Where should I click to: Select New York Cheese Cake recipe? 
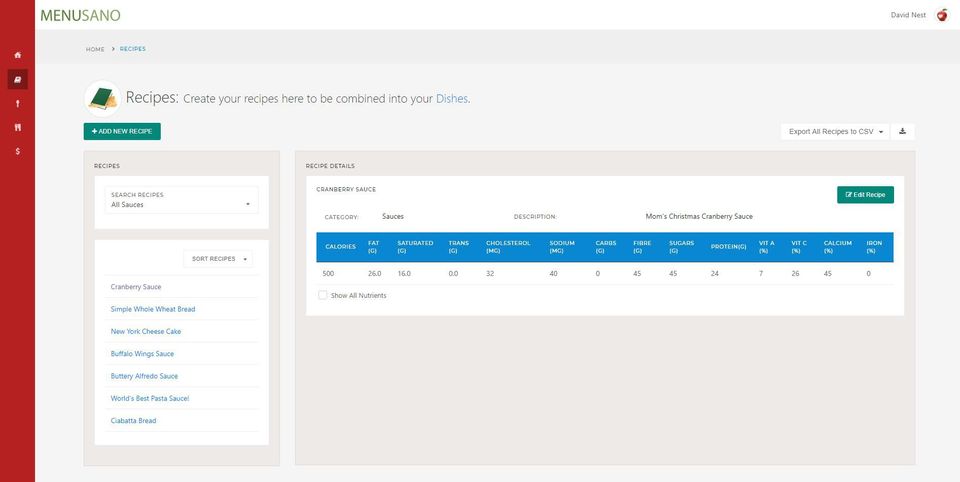click(x=146, y=331)
